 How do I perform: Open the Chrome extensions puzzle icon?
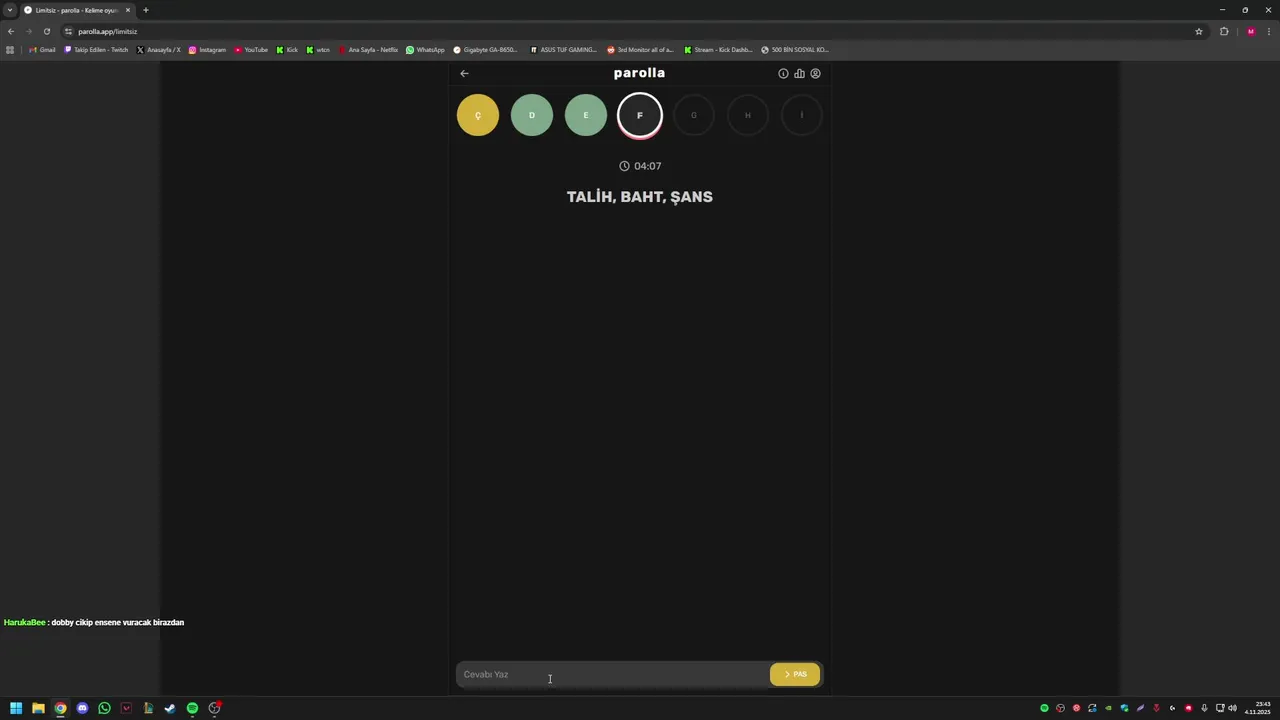click(1224, 31)
